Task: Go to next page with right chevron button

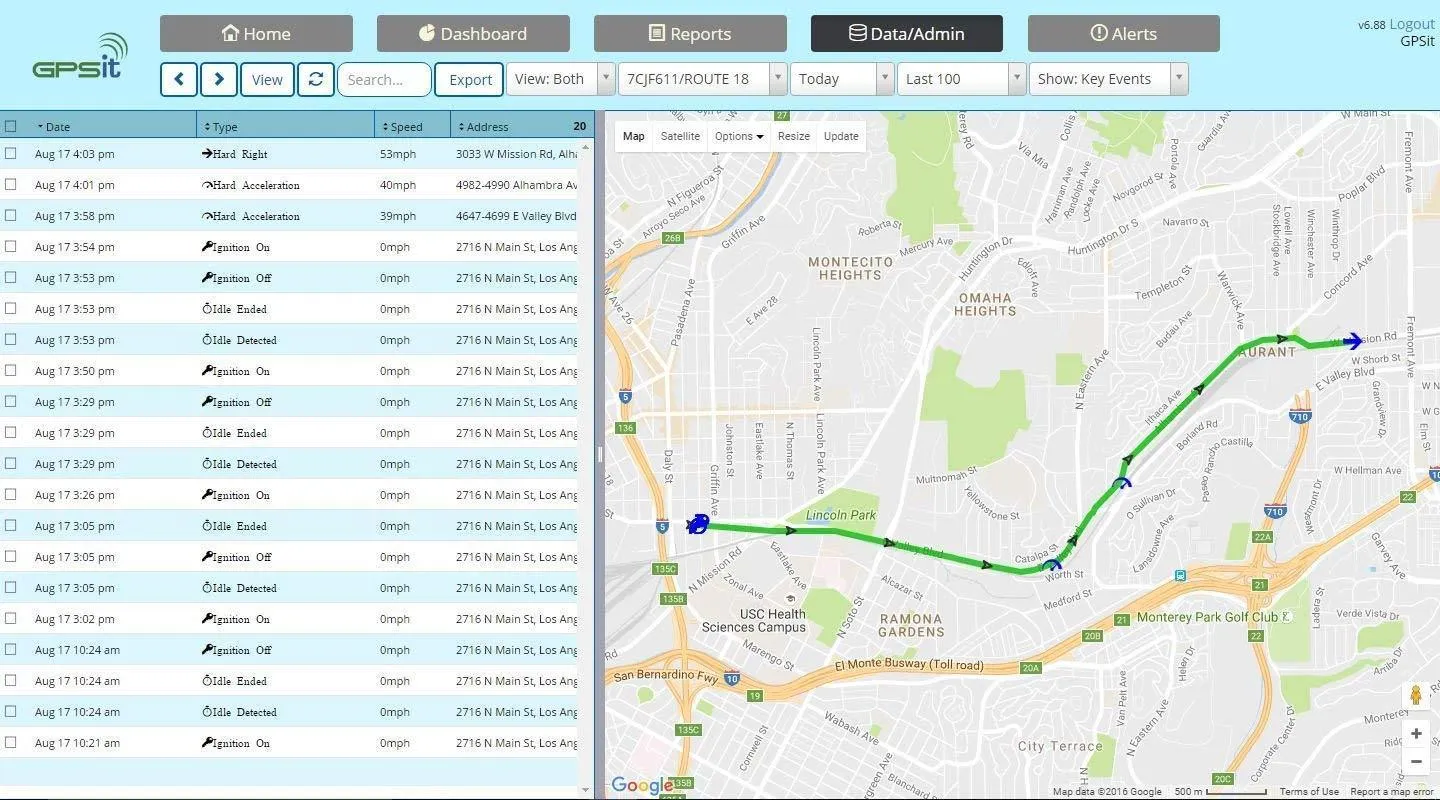Action: click(x=218, y=79)
